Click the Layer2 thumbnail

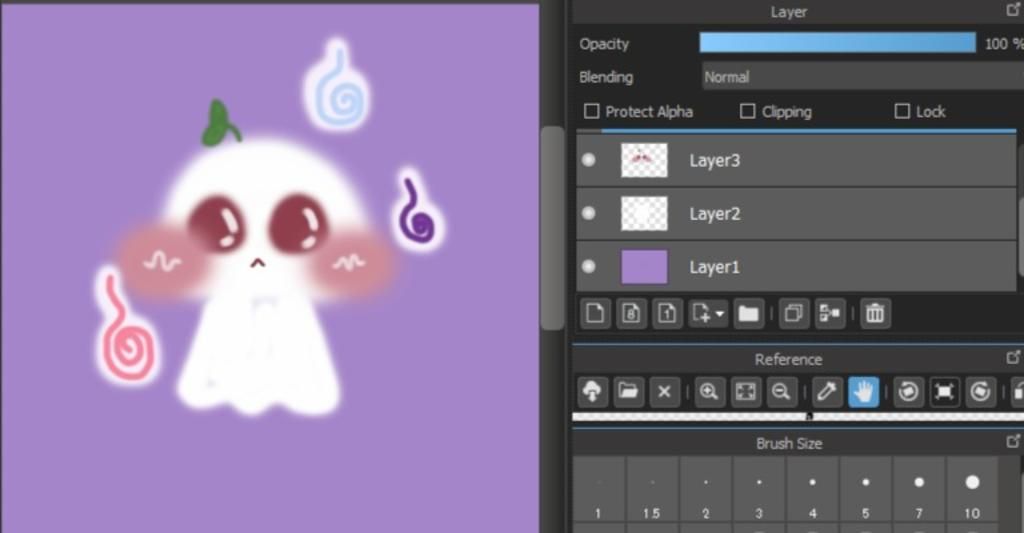coord(644,214)
